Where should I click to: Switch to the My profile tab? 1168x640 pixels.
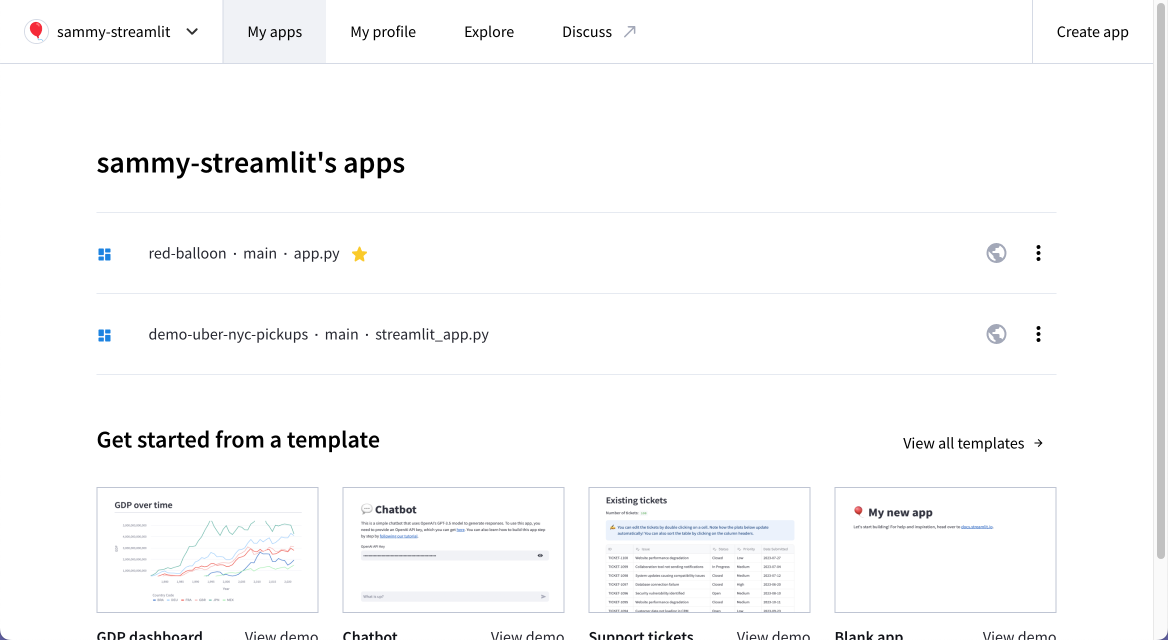383,31
